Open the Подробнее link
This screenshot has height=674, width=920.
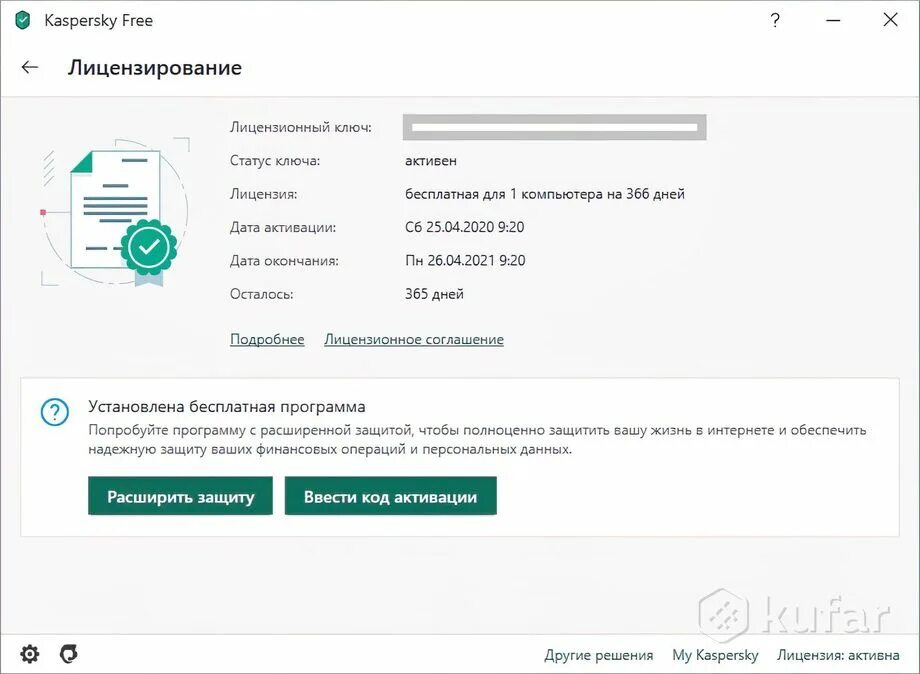pyautogui.click(x=267, y=339)
